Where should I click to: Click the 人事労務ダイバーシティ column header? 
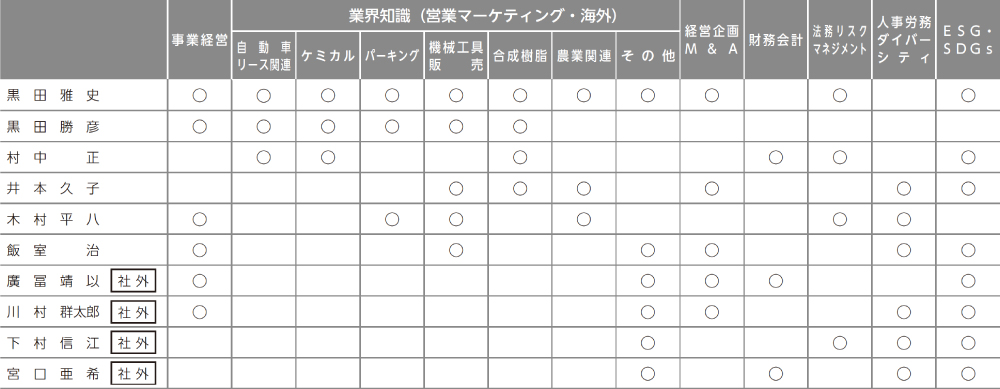[903, 40]
